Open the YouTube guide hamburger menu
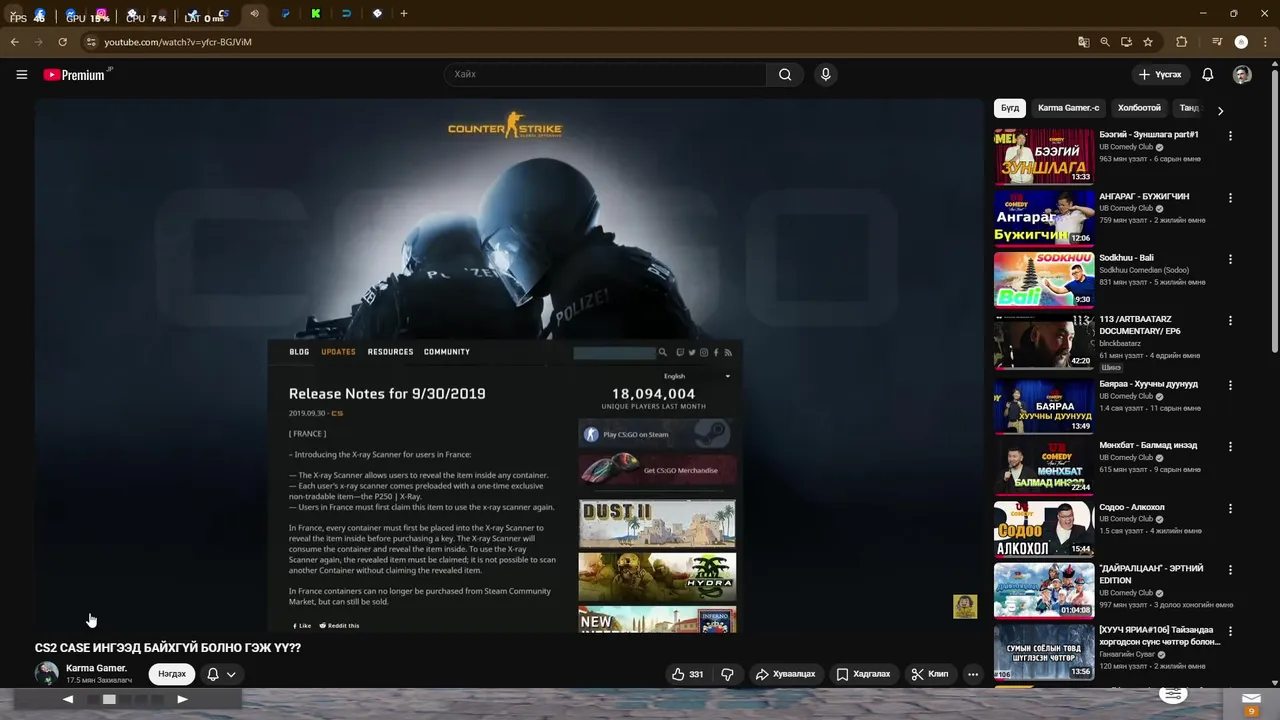This screenshot has height=720, width=1280. click(x=21, y=74)
